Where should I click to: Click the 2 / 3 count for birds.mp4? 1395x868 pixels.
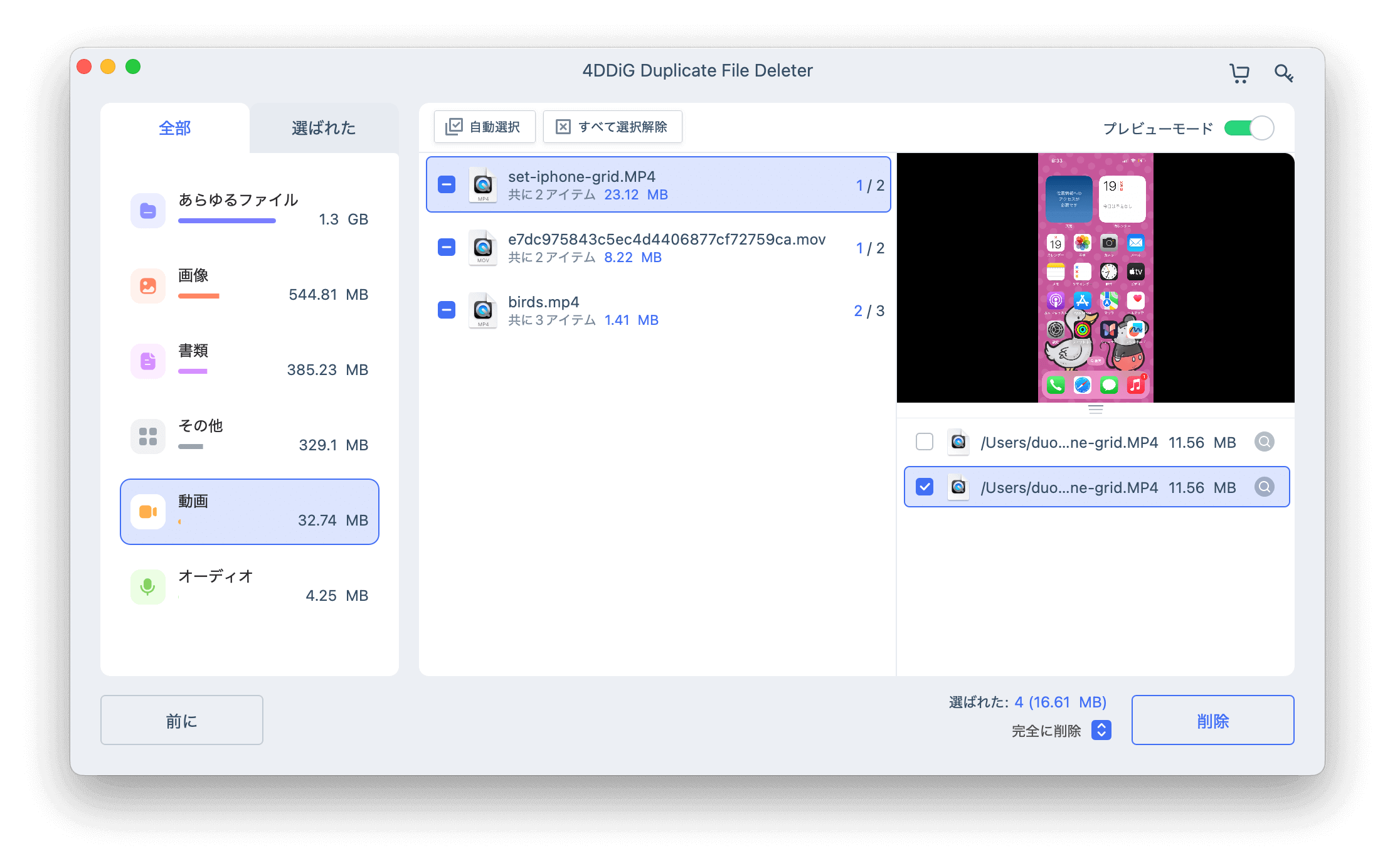pos(869,311)
